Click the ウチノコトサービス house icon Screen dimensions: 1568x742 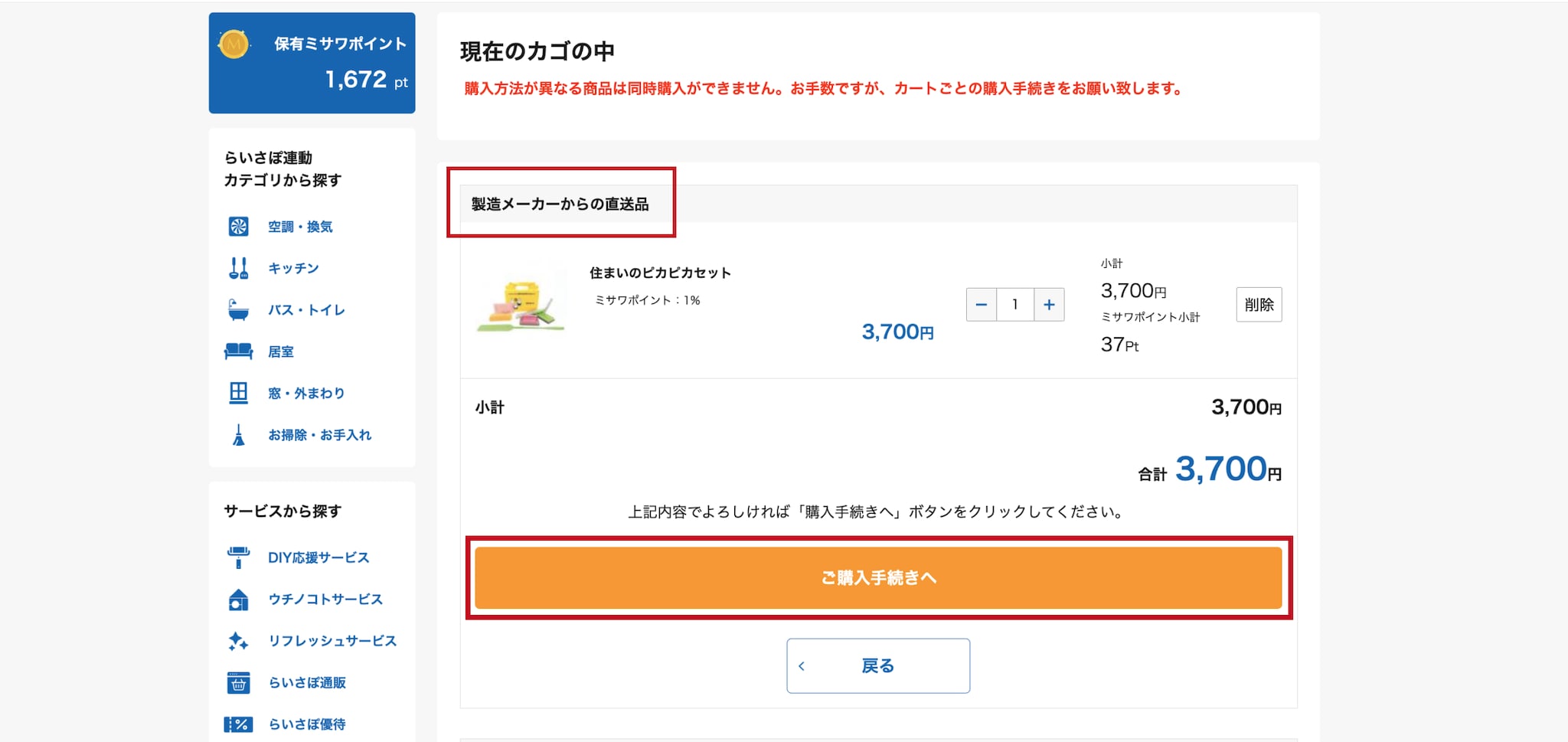click(238, 600)
